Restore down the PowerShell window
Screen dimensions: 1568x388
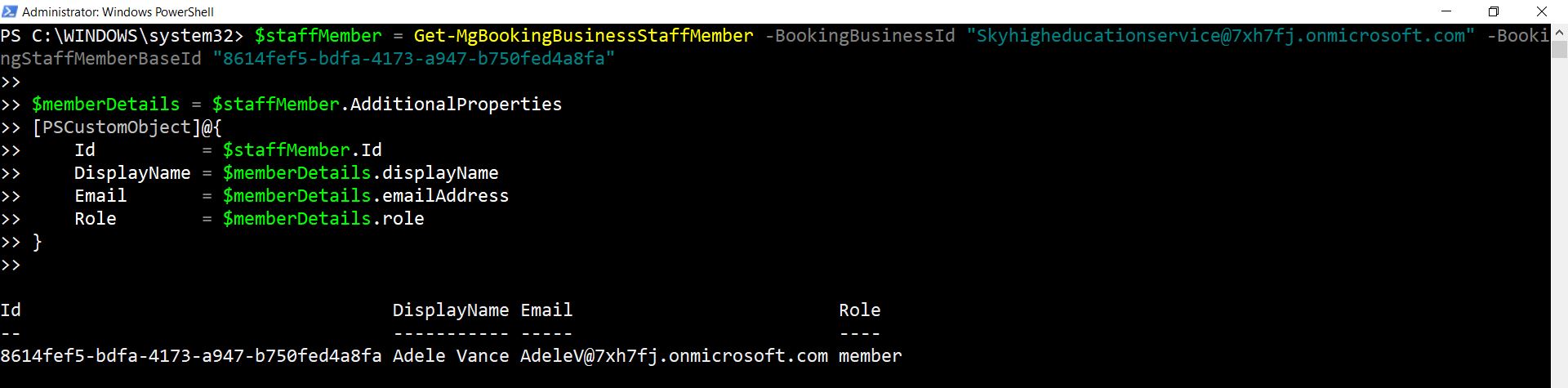pos(1494,11)
